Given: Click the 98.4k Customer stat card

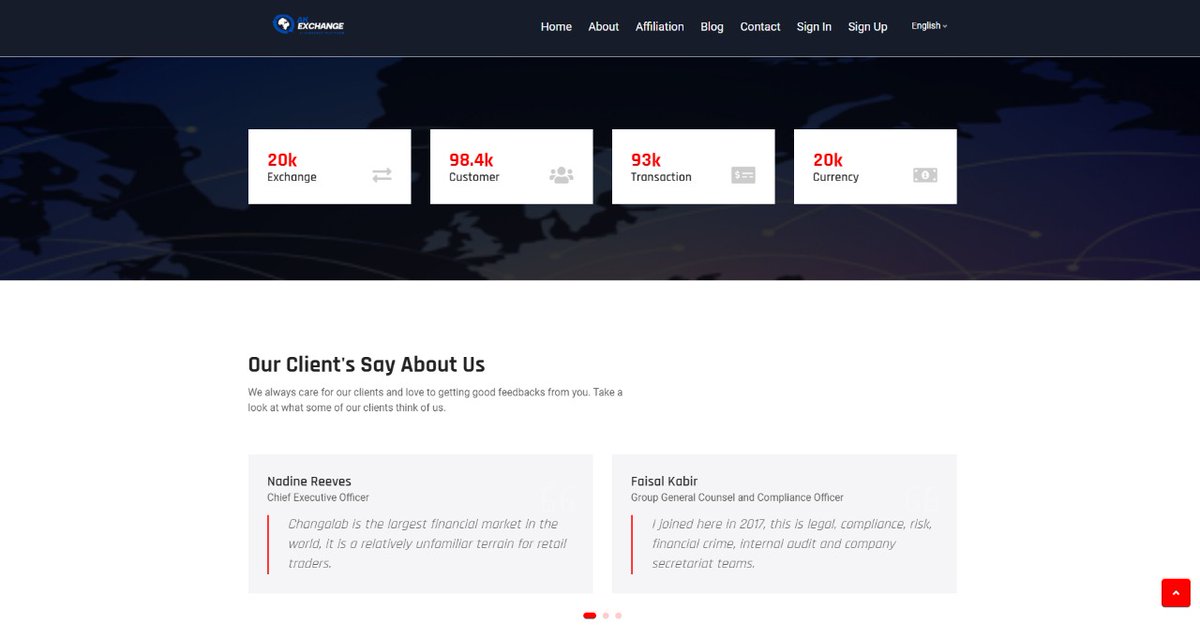Looking at the screenshot, I should 511,167.
